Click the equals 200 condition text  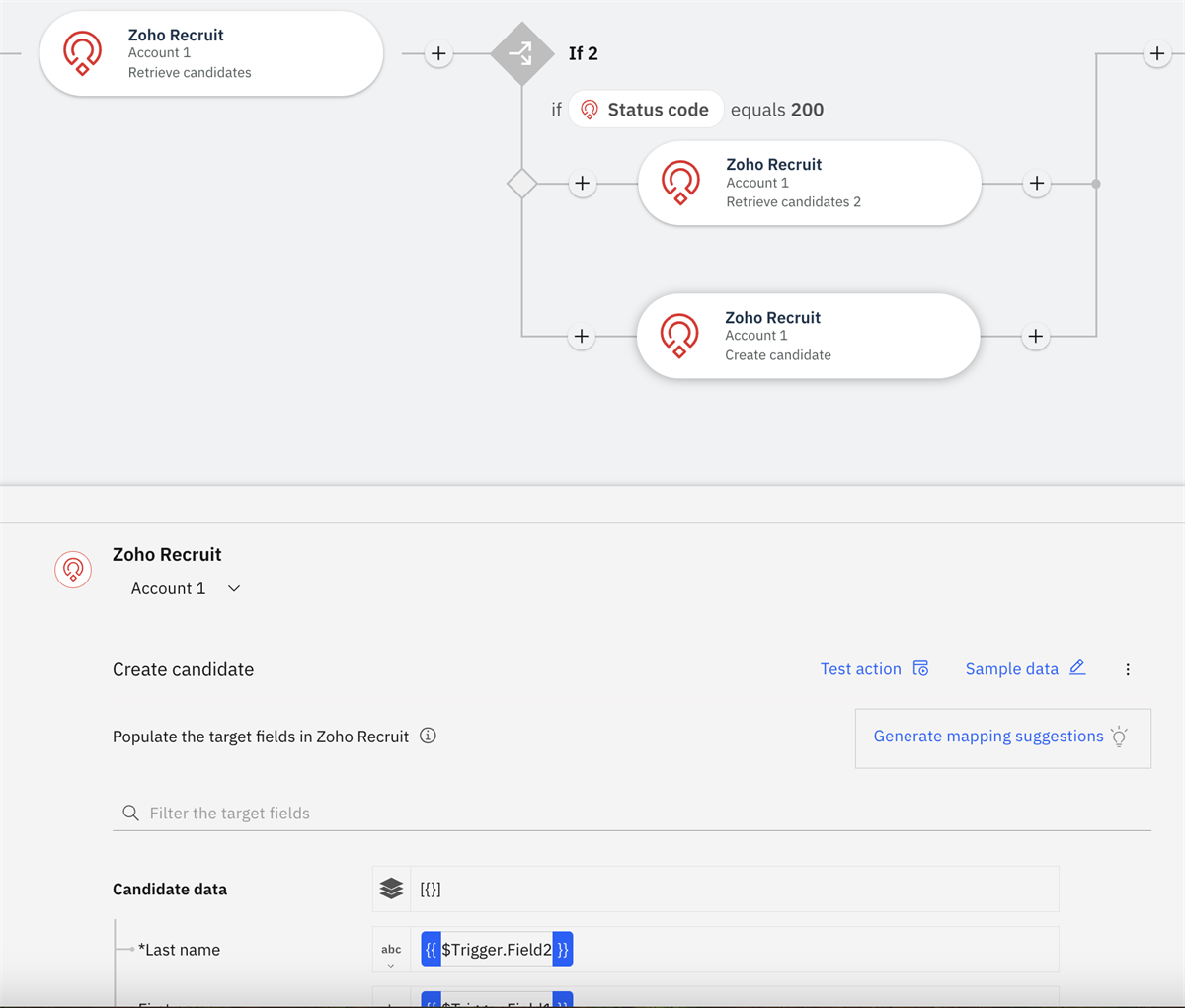tap(777, 110)
